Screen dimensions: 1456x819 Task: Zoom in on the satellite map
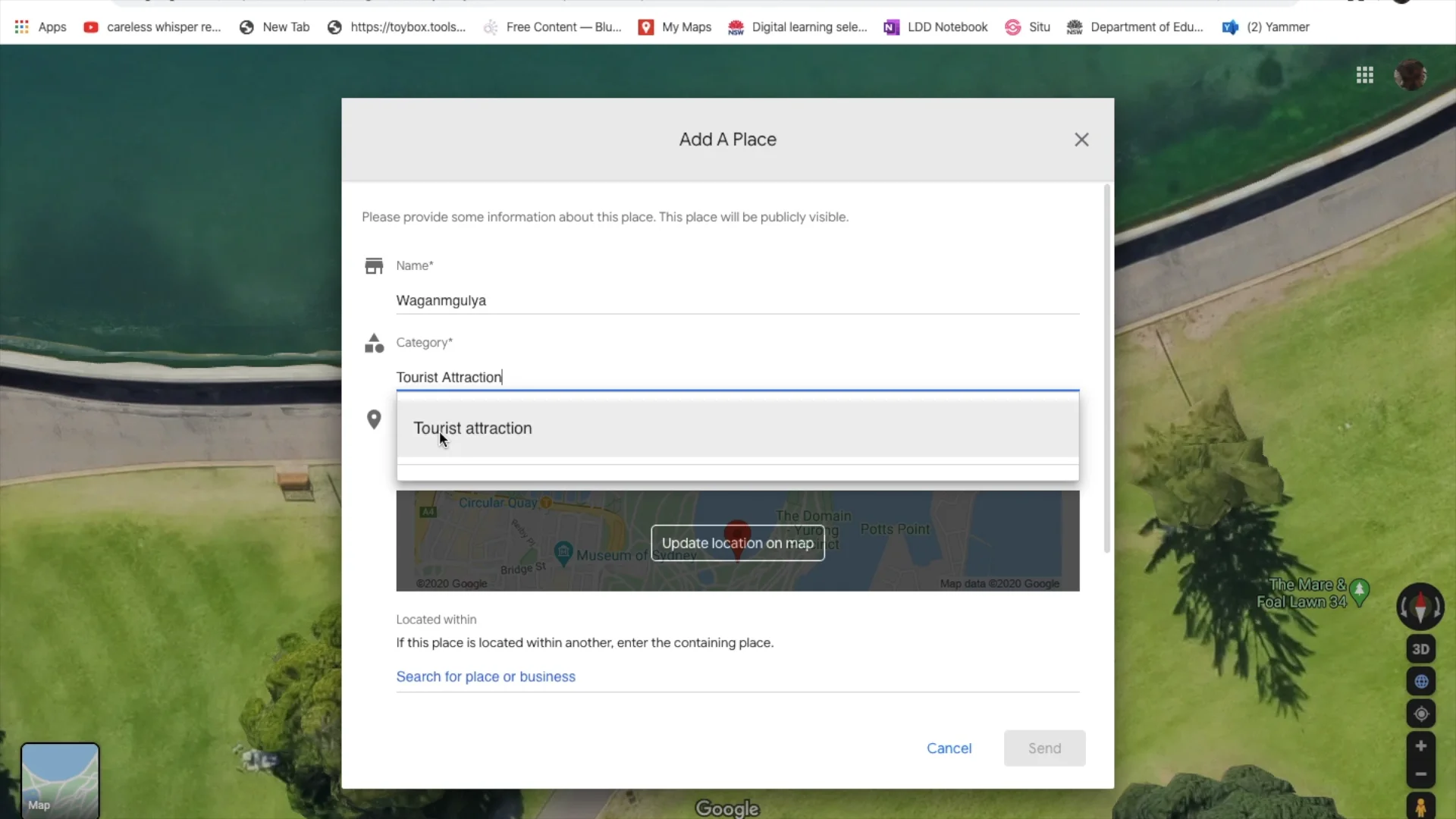click(1421, 745)
